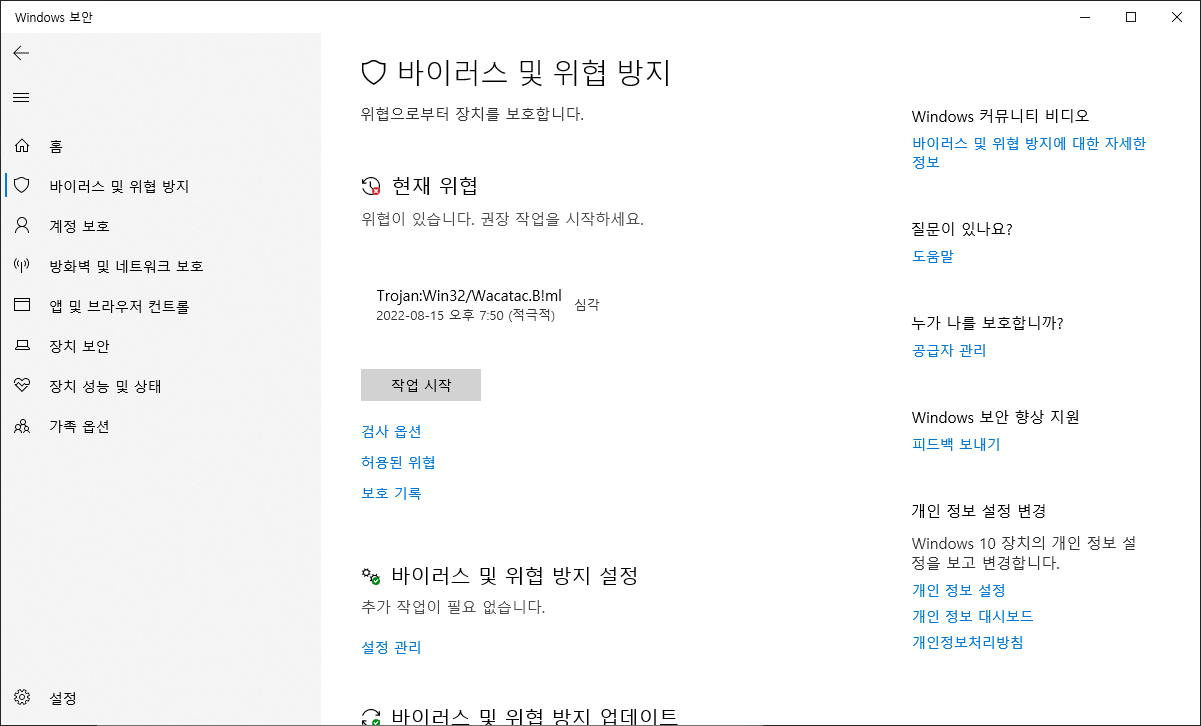Click the gear icon for 설정
The width and height of the screenshot is (1201, 726).
pos(22,698)
